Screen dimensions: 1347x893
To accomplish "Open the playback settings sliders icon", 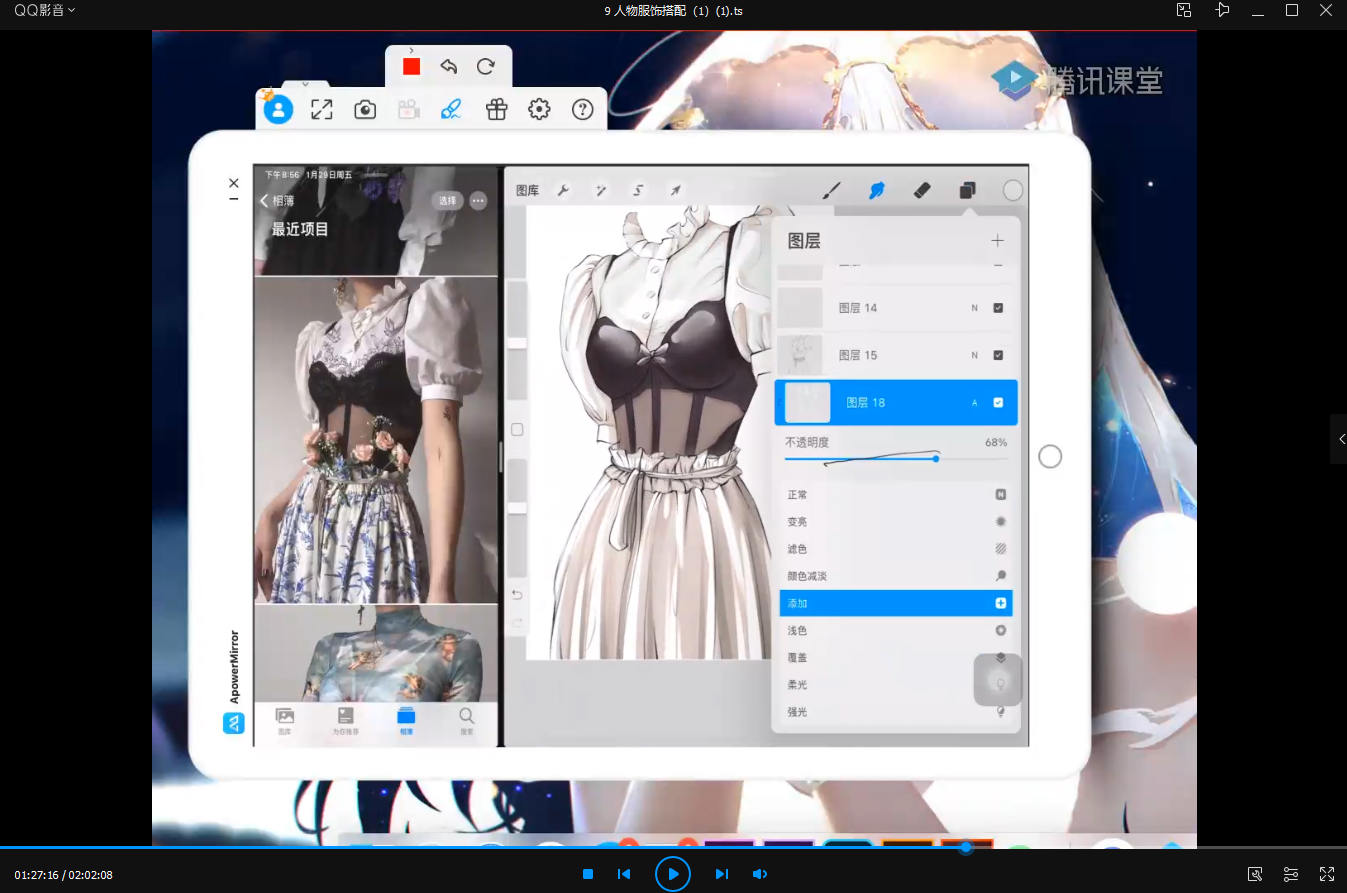I will (1291, 874).
